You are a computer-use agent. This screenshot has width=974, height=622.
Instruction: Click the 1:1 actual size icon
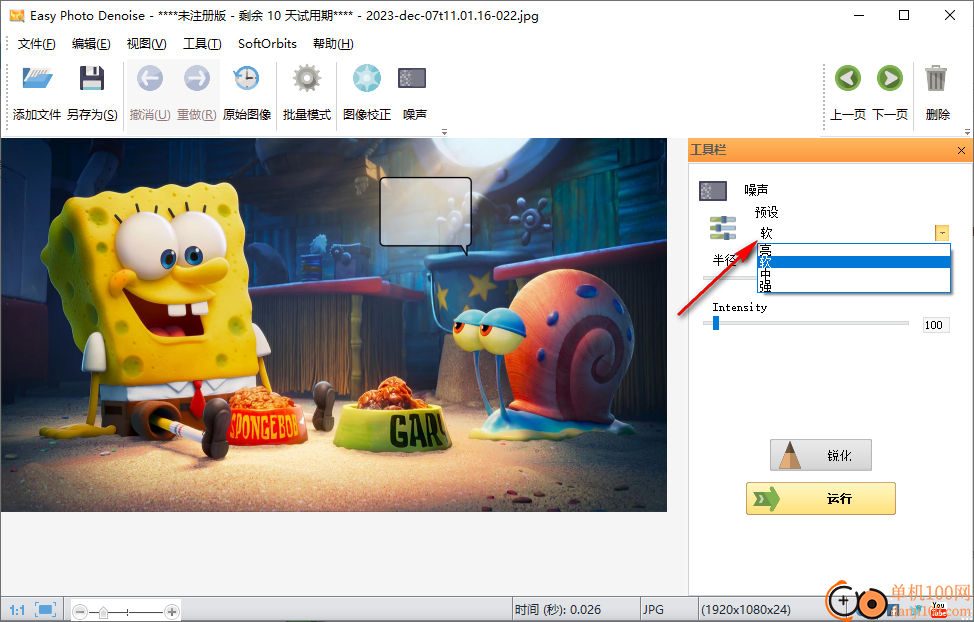(17, 610)
